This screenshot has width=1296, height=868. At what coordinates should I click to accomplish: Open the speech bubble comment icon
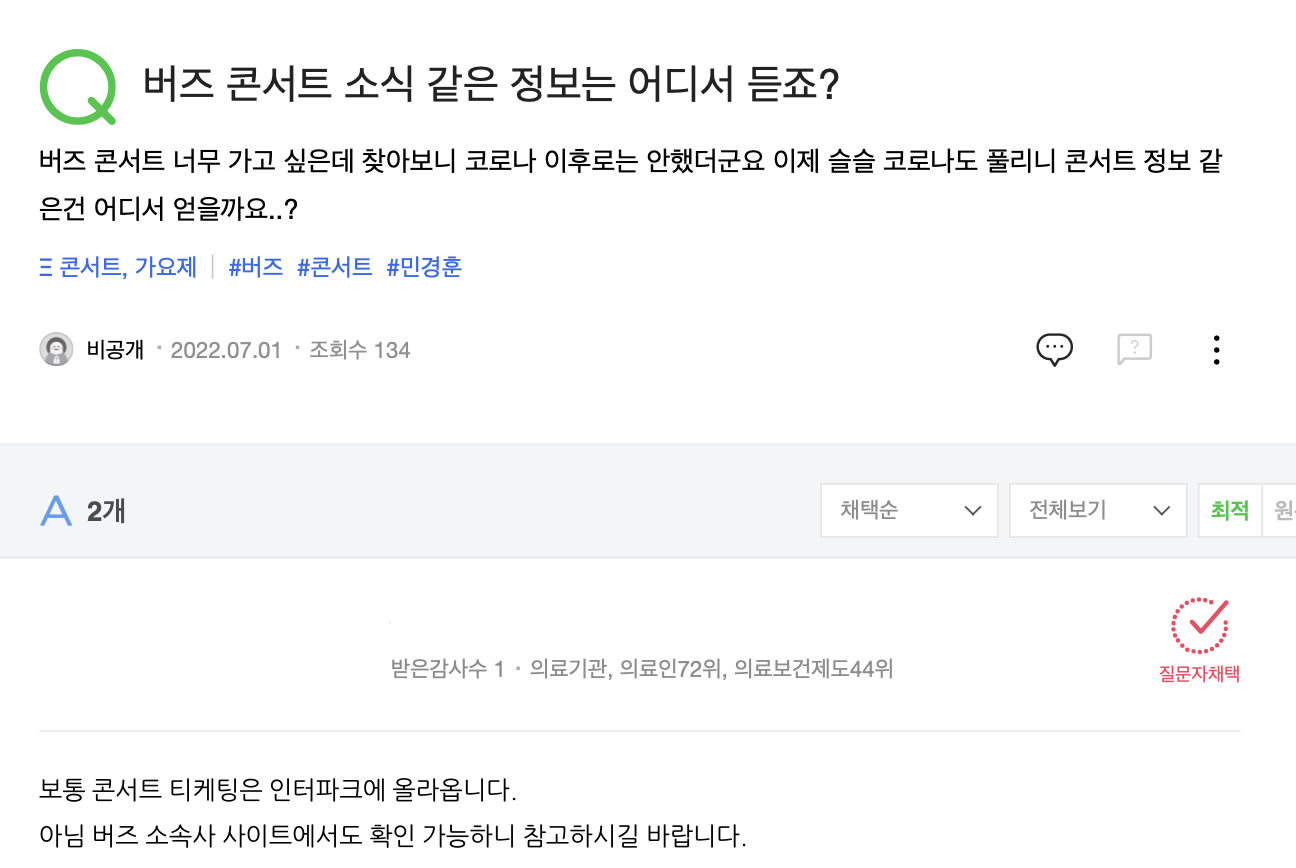pyautogui.click(x=1054, y=349)
